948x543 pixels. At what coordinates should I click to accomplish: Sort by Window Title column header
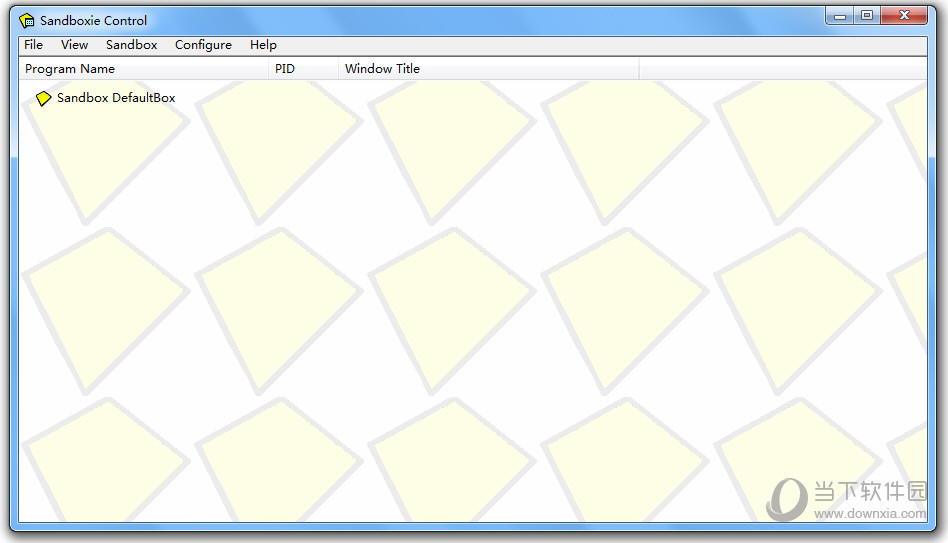[x=489, y=69]
